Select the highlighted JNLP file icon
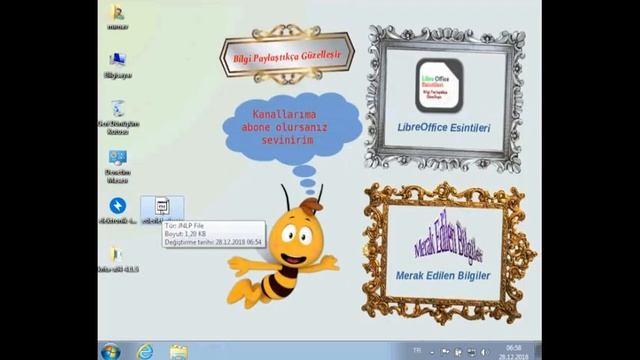 click(x=162, y=210)
